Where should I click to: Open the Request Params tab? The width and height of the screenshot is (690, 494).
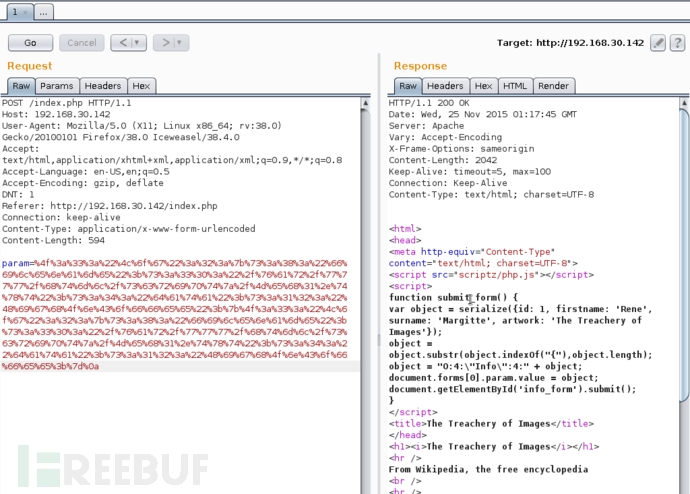[x=57, y=86]
